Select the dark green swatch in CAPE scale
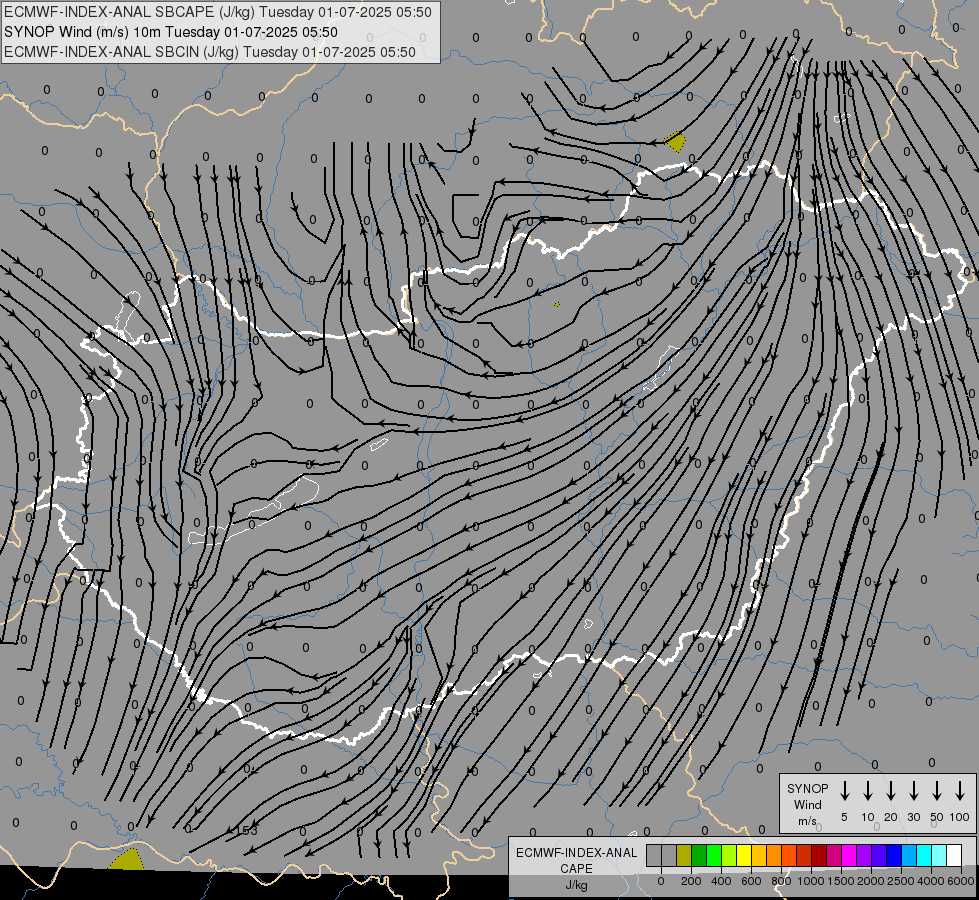The height and width of the screenshot is (900, 979). 699,855
